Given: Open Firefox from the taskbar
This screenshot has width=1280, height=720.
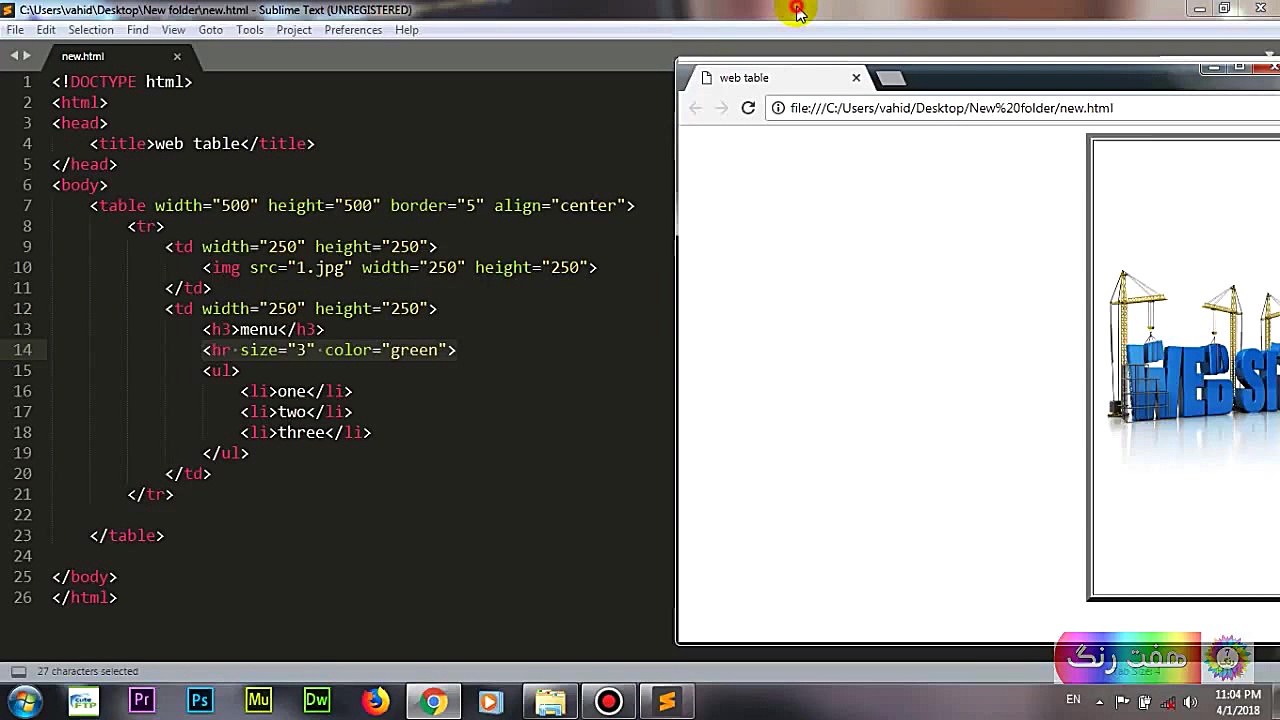Looking at the screenshot, I should click(375, 701).
